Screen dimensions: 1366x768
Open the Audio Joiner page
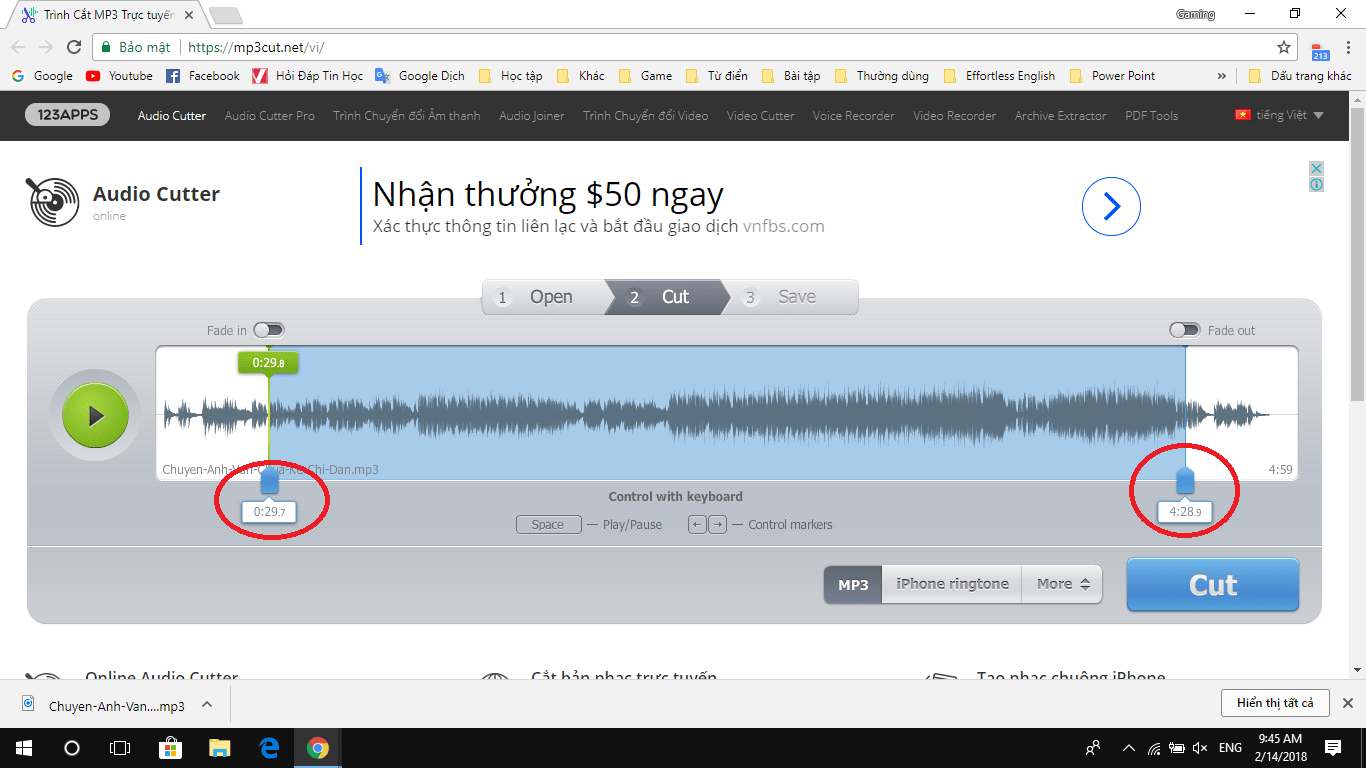click(530, 115)
